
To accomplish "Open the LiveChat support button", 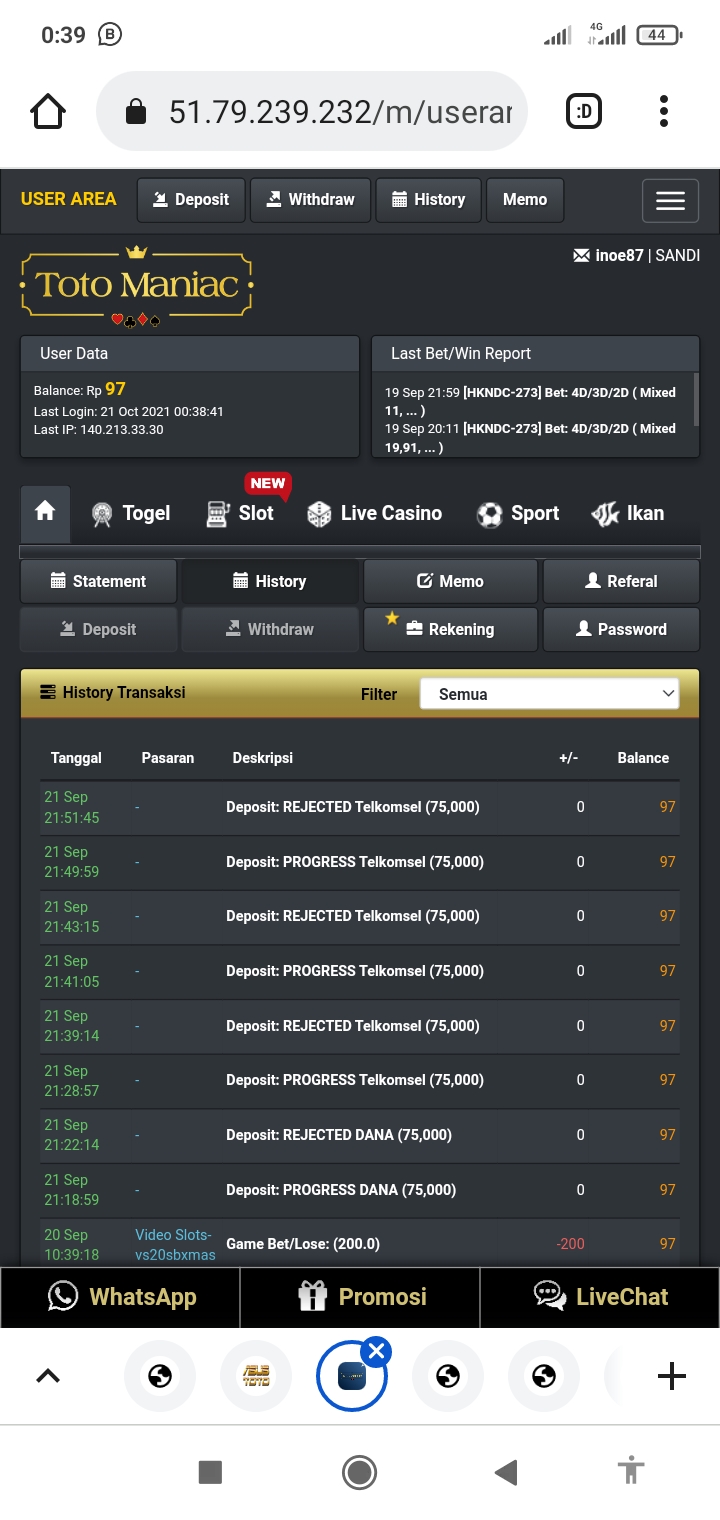I will pyautogui.click(x=599, y=1297).
